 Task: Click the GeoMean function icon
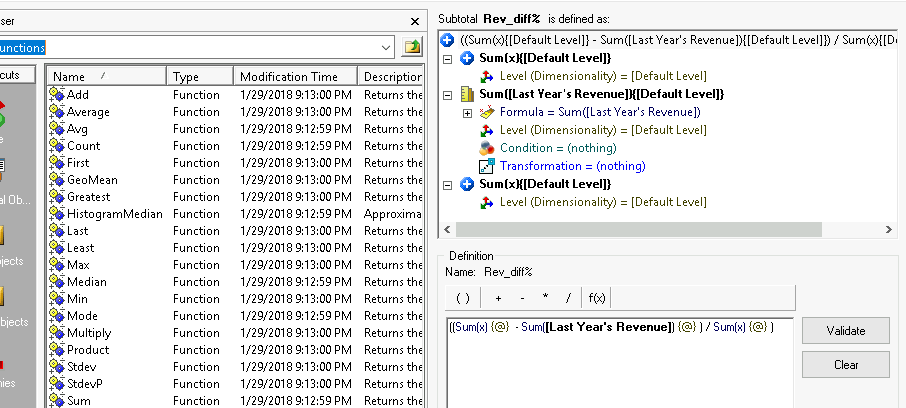coord(57,180)
